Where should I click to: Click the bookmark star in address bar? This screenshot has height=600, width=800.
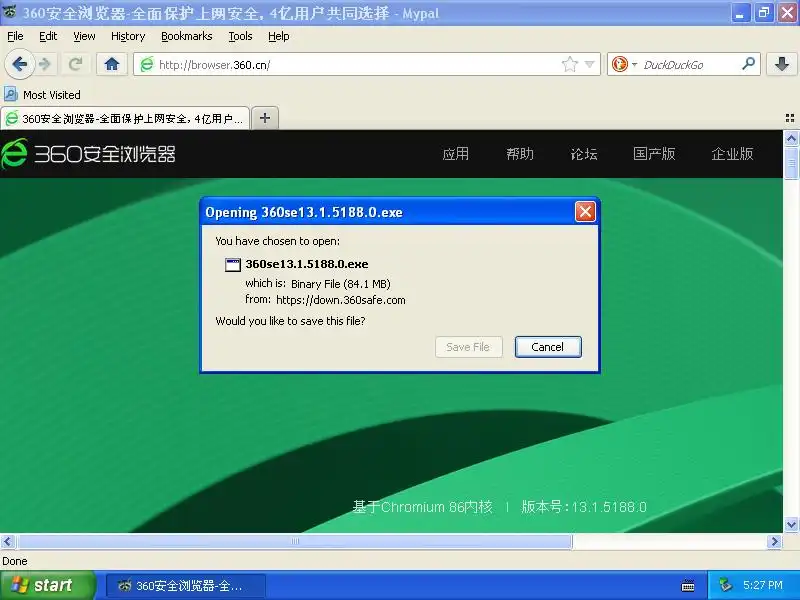(569, 64)
